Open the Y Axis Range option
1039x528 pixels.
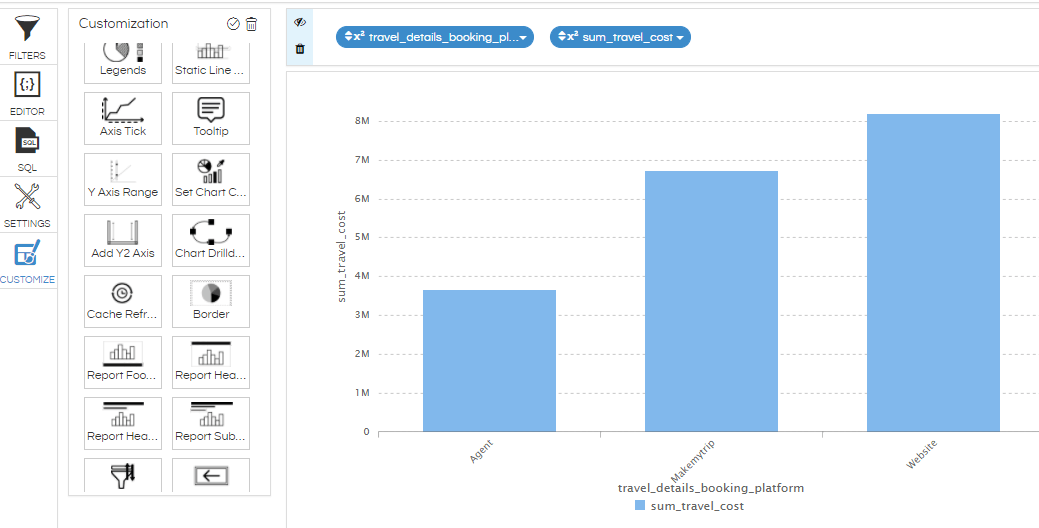pos(123,179)
